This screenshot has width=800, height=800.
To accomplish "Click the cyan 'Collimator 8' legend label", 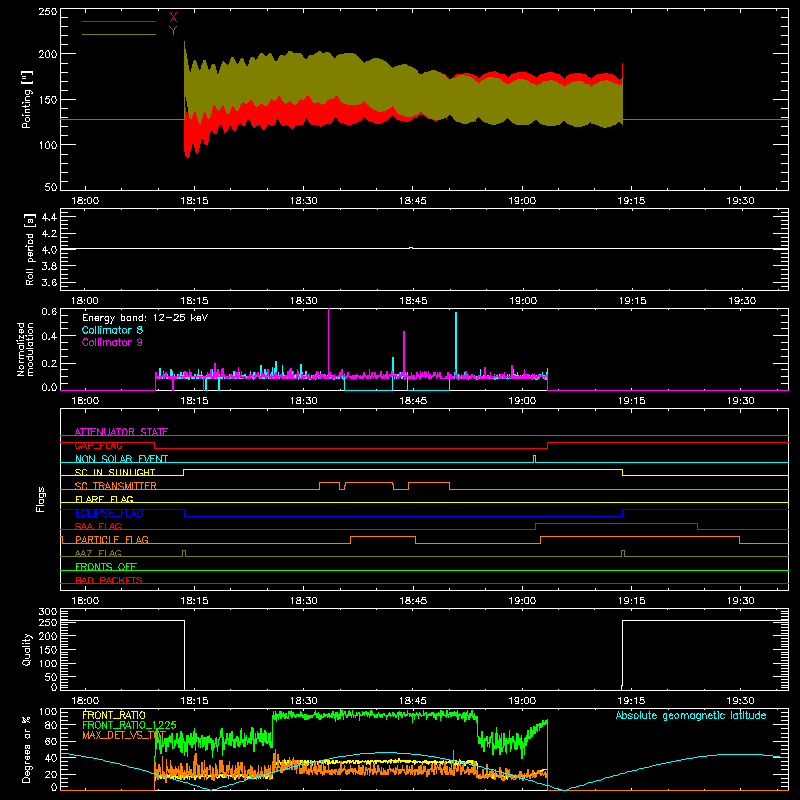I will [112, 330].
